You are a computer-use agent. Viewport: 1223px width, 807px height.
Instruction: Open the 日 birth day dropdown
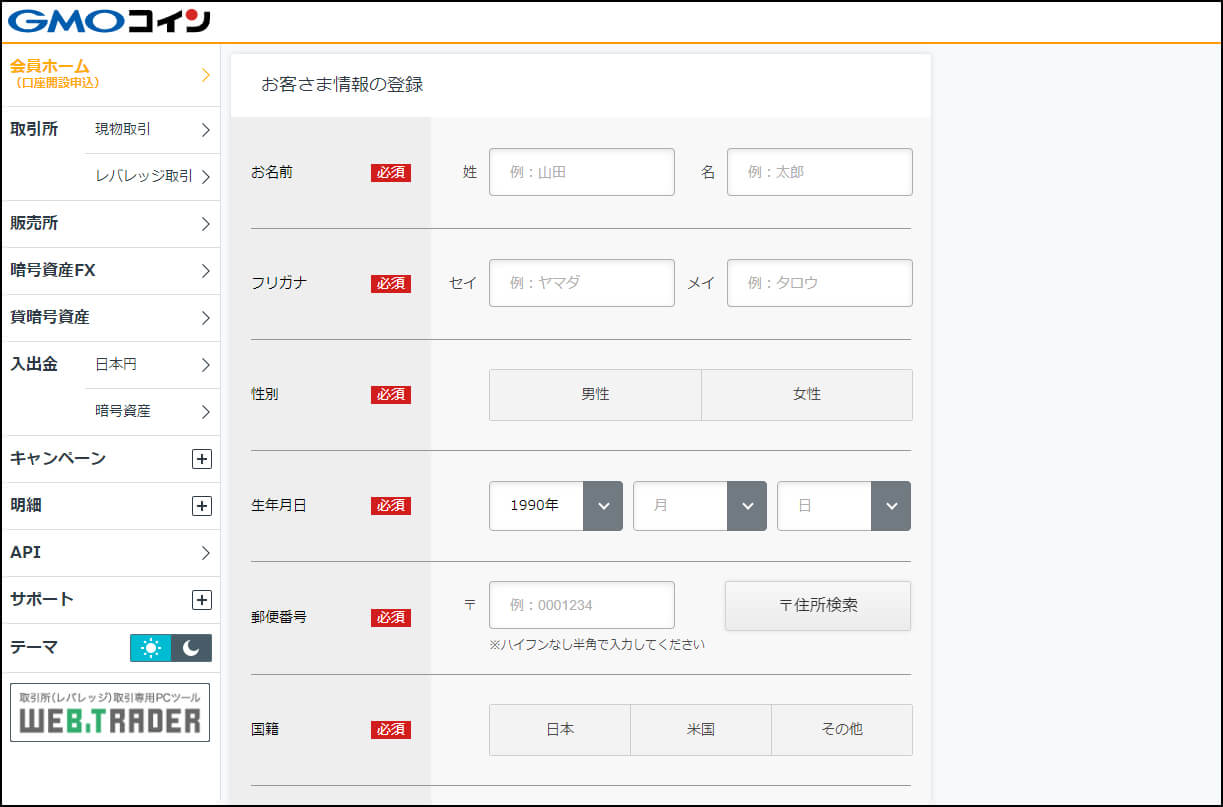pos(844,506)
